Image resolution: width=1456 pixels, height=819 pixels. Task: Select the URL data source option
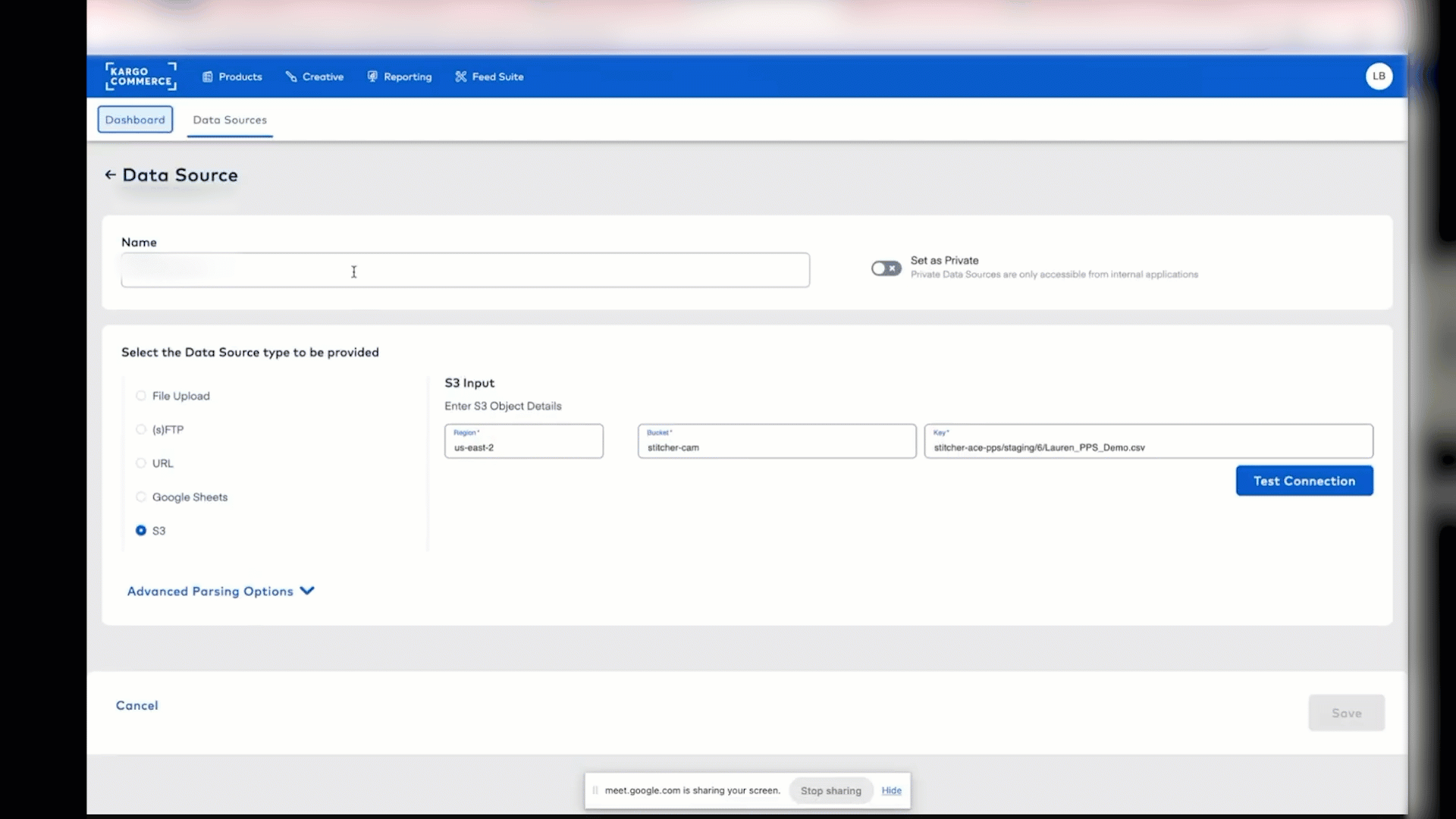coord(140,463)
